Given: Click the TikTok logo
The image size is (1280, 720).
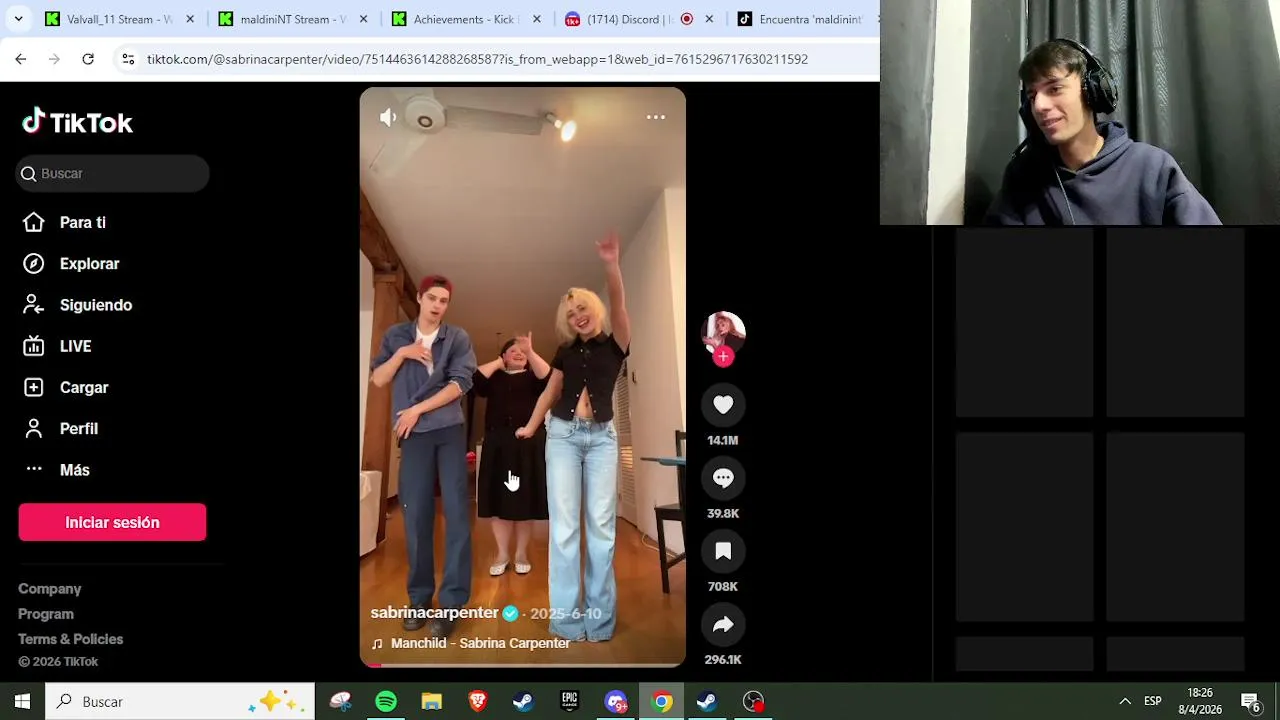Looking at the screenshot, I should 77,122.
